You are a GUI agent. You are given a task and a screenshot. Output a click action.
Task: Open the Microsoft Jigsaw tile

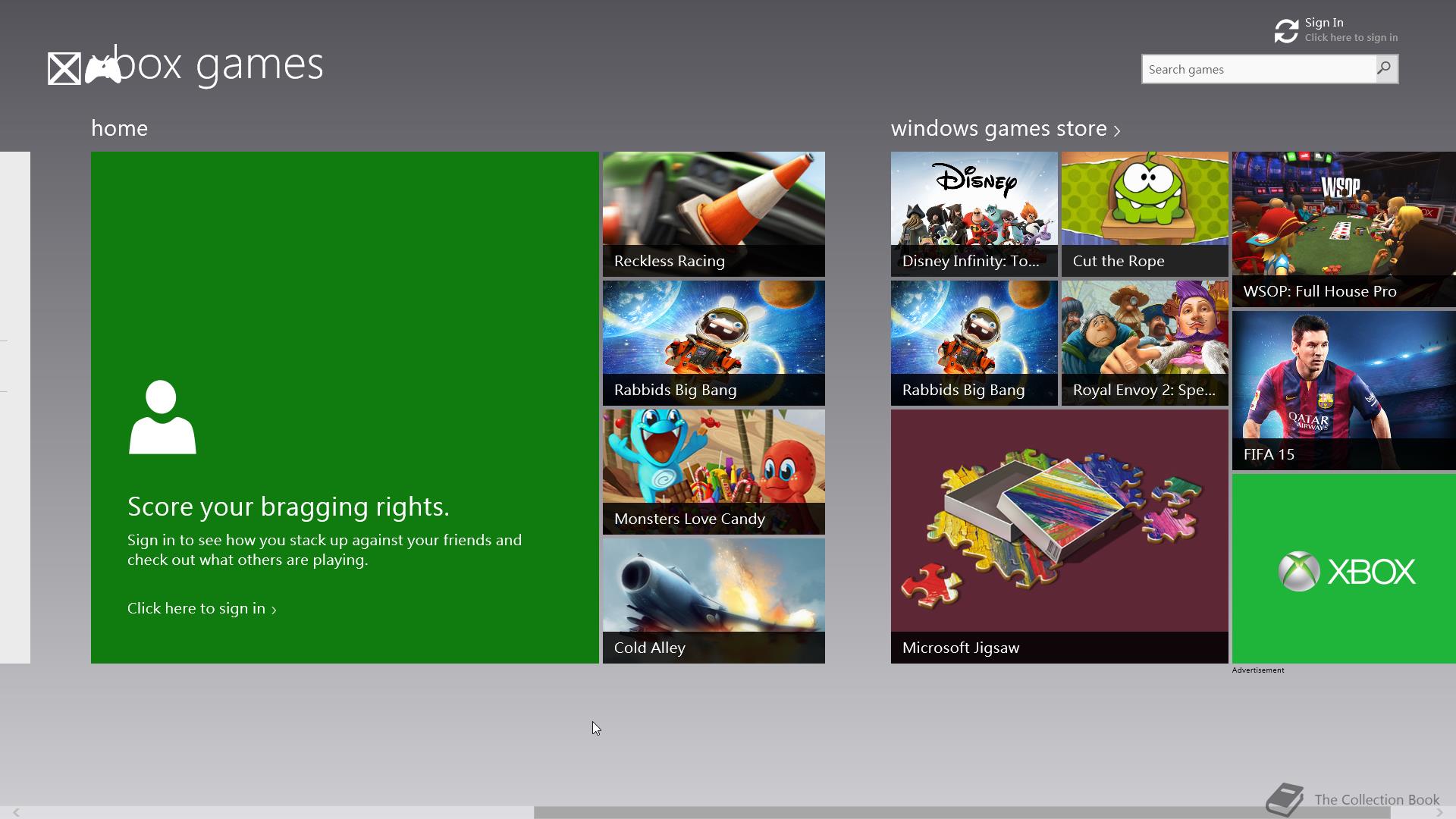pyautogui.click(x=1059, y=536)
